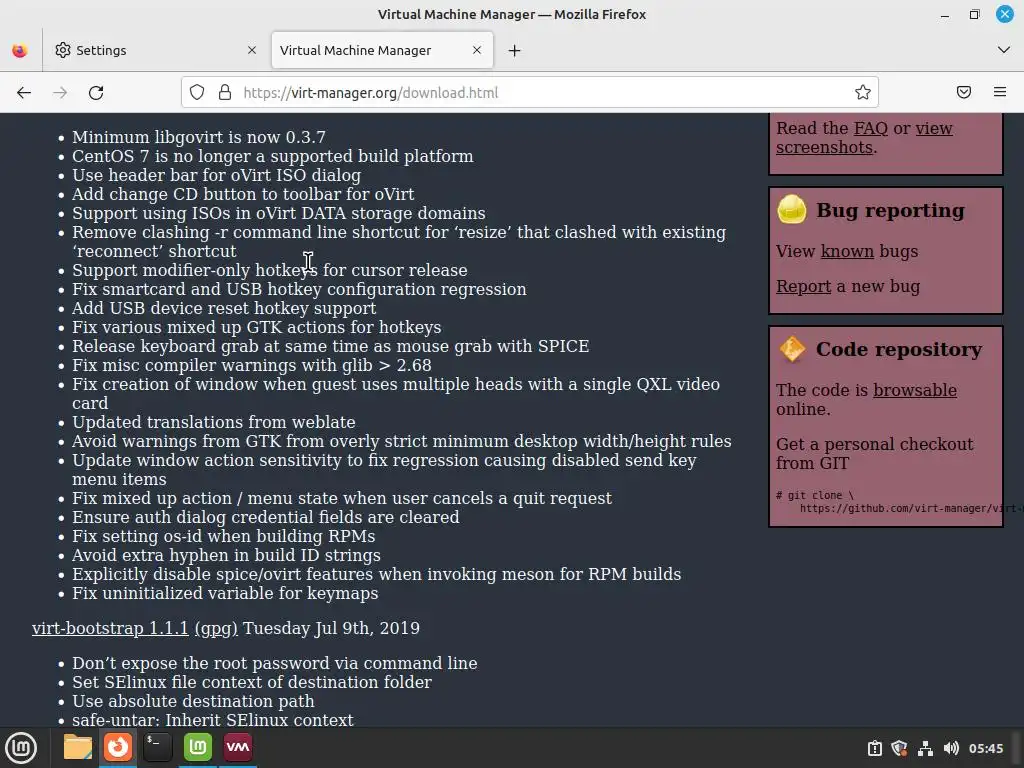Open the green Mint app in taskbar

(x=198, y=747)
